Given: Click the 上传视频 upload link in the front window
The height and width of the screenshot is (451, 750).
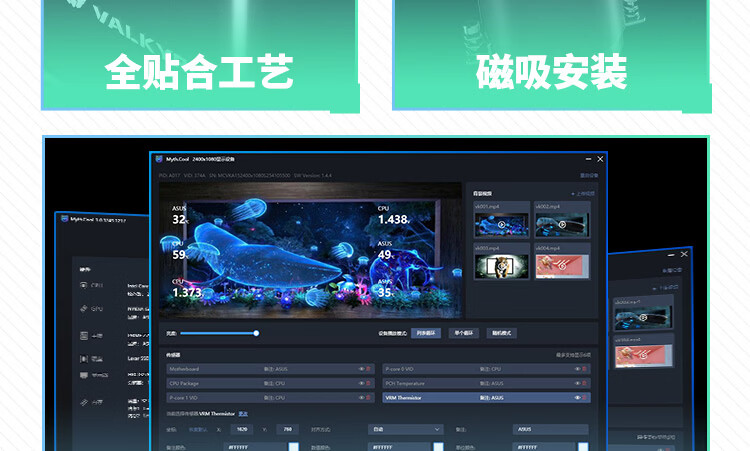Looking at the screenshot, I should (x=583, y=194).
